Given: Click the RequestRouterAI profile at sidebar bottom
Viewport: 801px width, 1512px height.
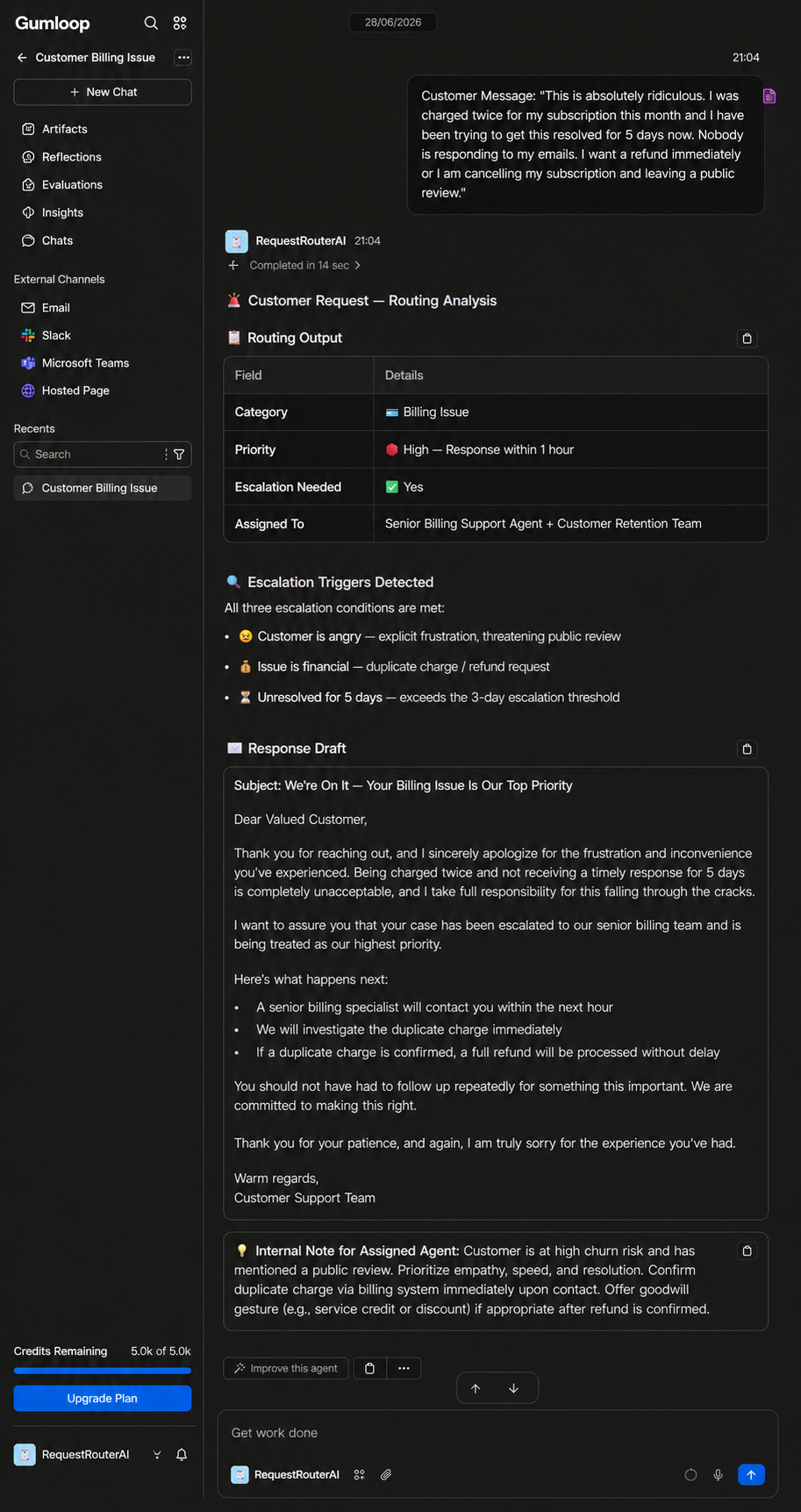Looking at the screenshot, I should (72, 1455).
